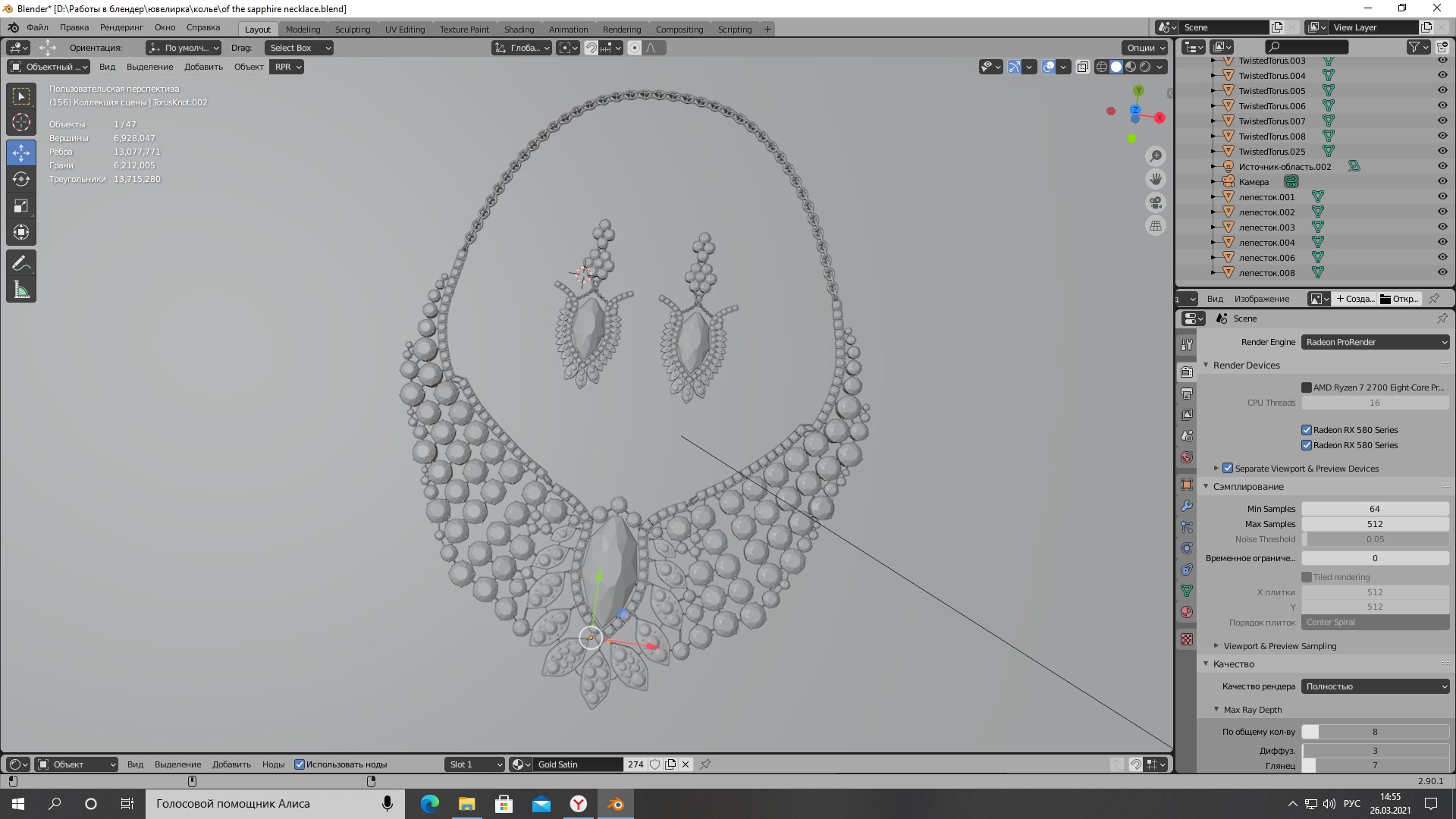The height and width of the screenshot is (819, 1456).
Task: Collapse the Сэмплирование panel
Action: click(x=1206, y=486)
